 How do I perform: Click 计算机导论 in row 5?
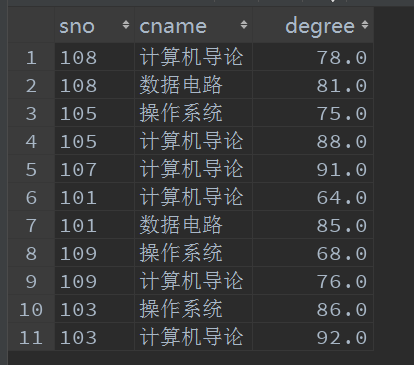click(x=193, y=169)
